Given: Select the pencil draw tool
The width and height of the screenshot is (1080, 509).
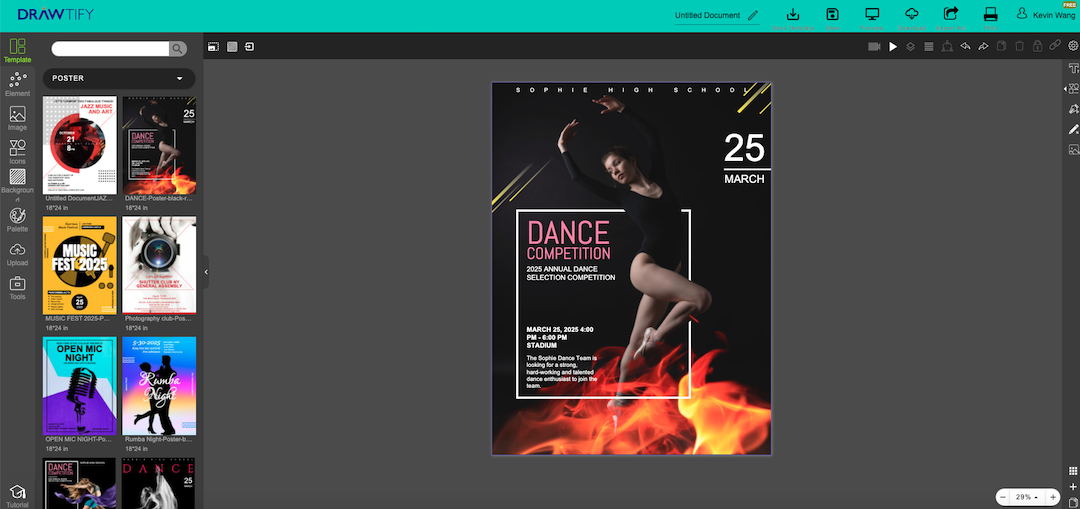Looking at the screenshot, I should [x=1073, y=129].
